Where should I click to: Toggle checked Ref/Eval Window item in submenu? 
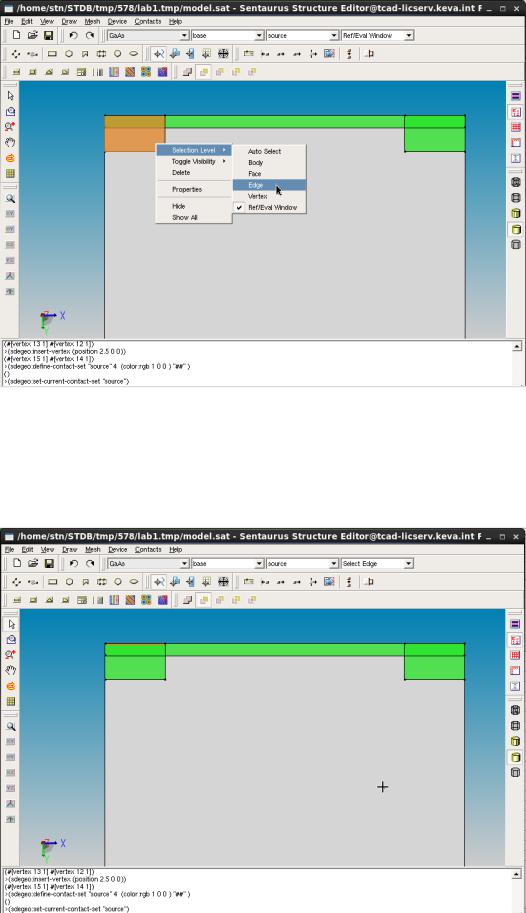(x=269, y=207)
